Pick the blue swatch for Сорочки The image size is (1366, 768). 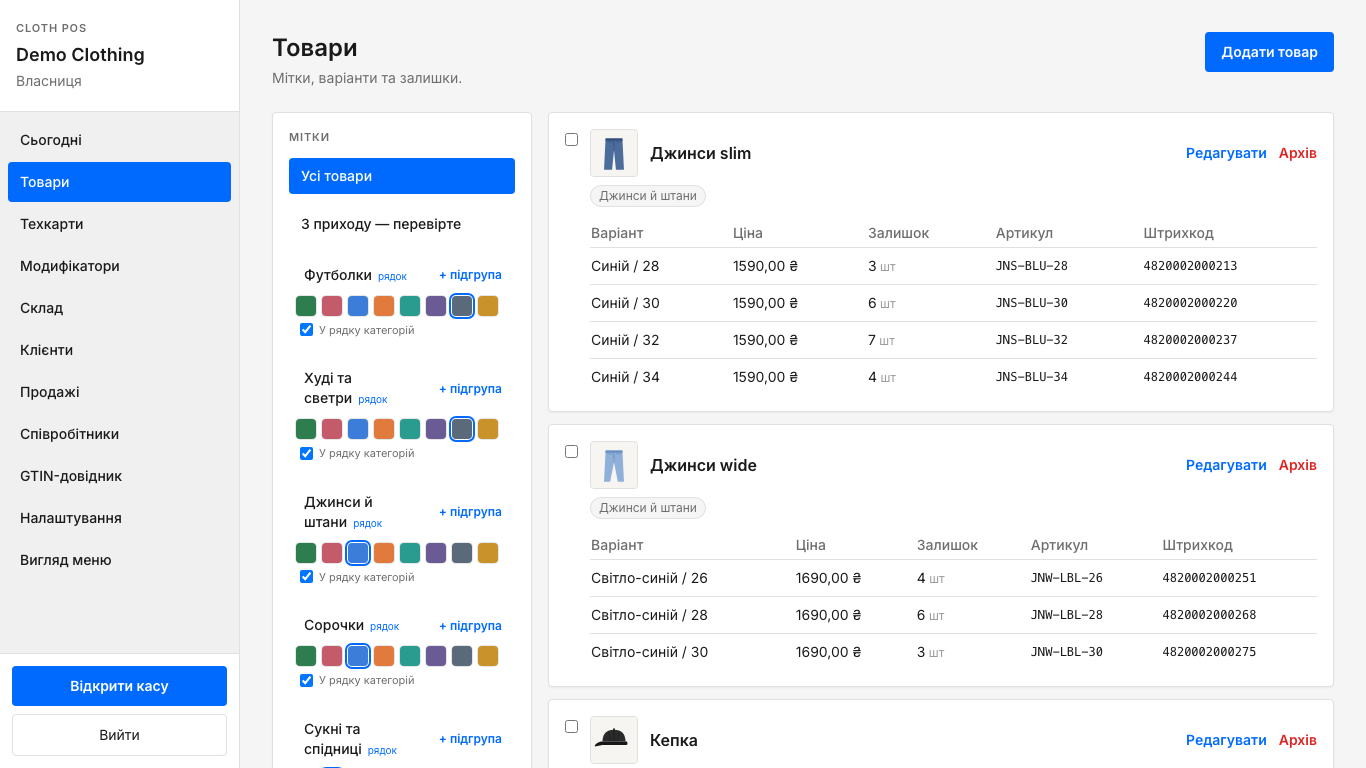tap(358, 656)
